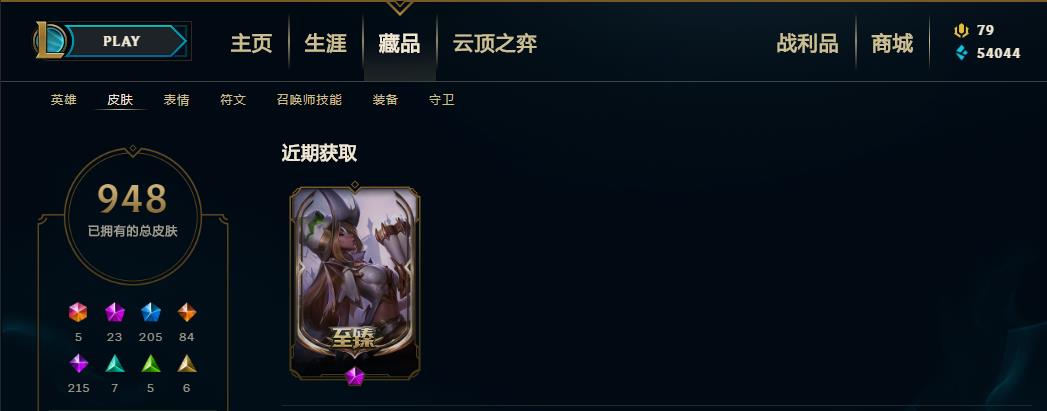Select the purple gem icon showing 215
This screenshot has height=411, width=1047.
pos(79,364)
